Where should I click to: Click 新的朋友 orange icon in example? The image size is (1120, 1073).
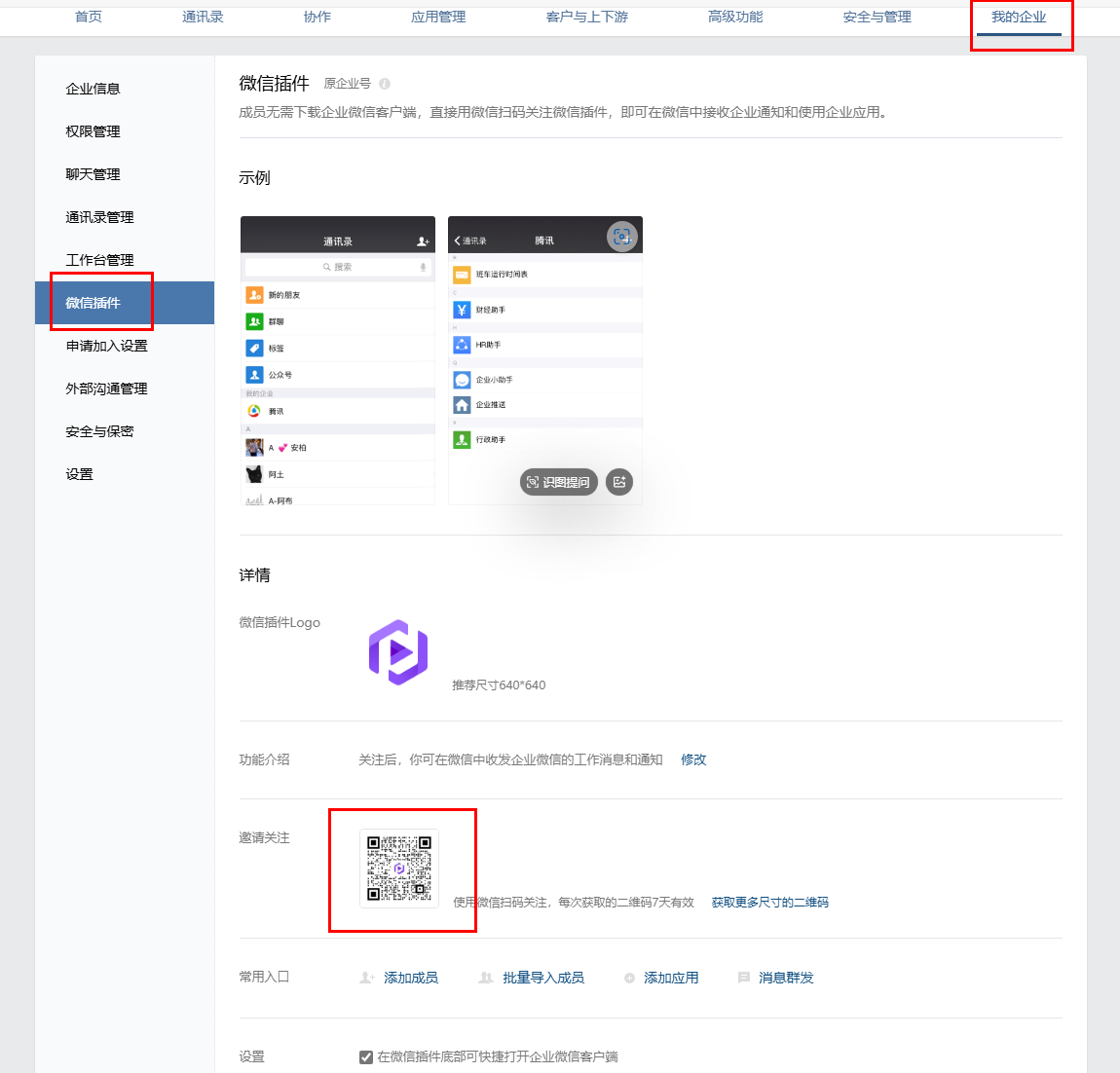pyautogui.click(x=254, y=294)
